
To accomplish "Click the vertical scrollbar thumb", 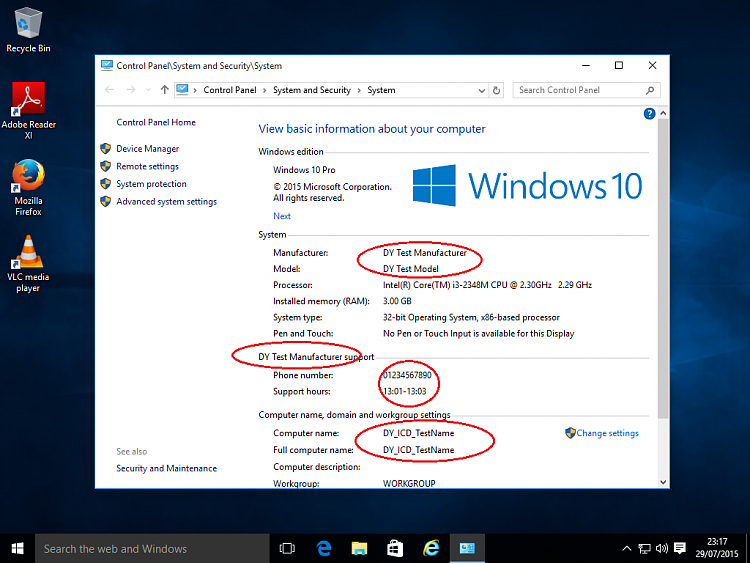I will click(x=663, y=269).
